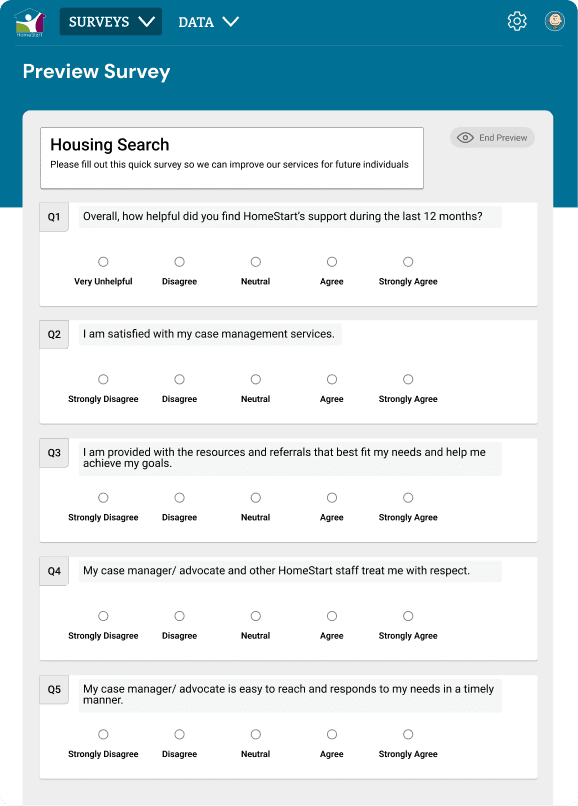Open the SURVEYS menu
The width and height of the screenshot is (578, 806).
(111, 22)
